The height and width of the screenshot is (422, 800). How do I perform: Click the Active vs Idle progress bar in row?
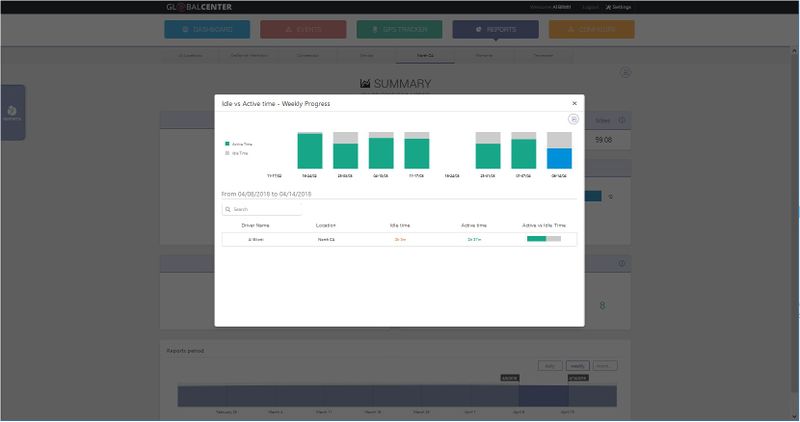[x=543, y=239]
